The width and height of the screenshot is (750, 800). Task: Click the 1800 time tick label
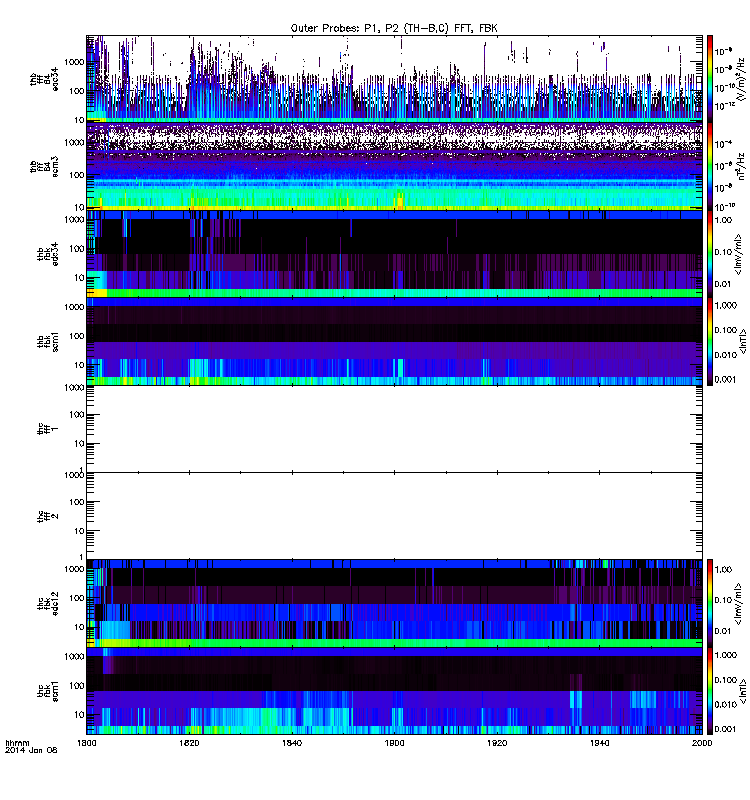(86, 743)
